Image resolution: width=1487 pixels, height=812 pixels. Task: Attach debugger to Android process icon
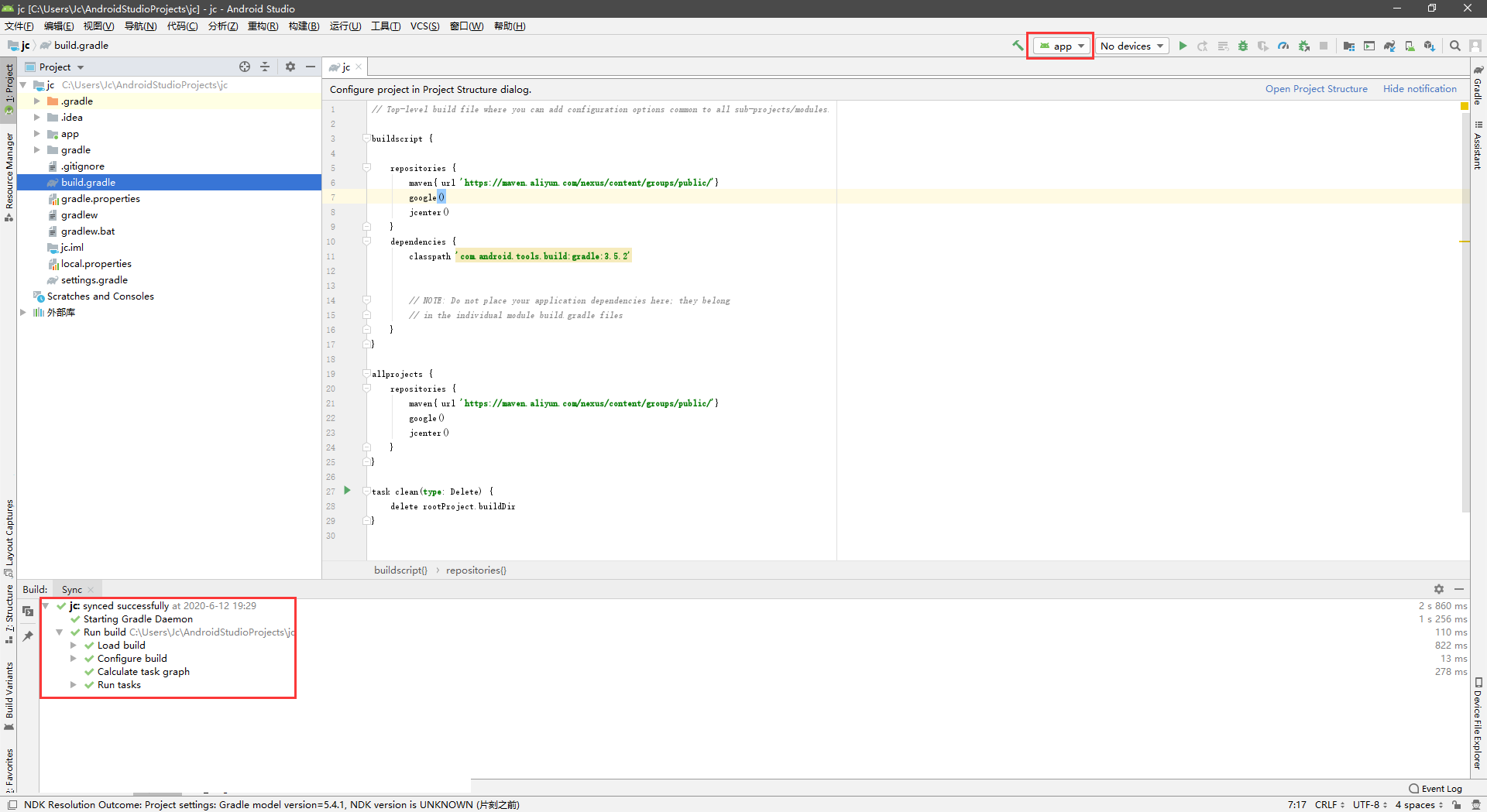click(x=1304, y=46)
